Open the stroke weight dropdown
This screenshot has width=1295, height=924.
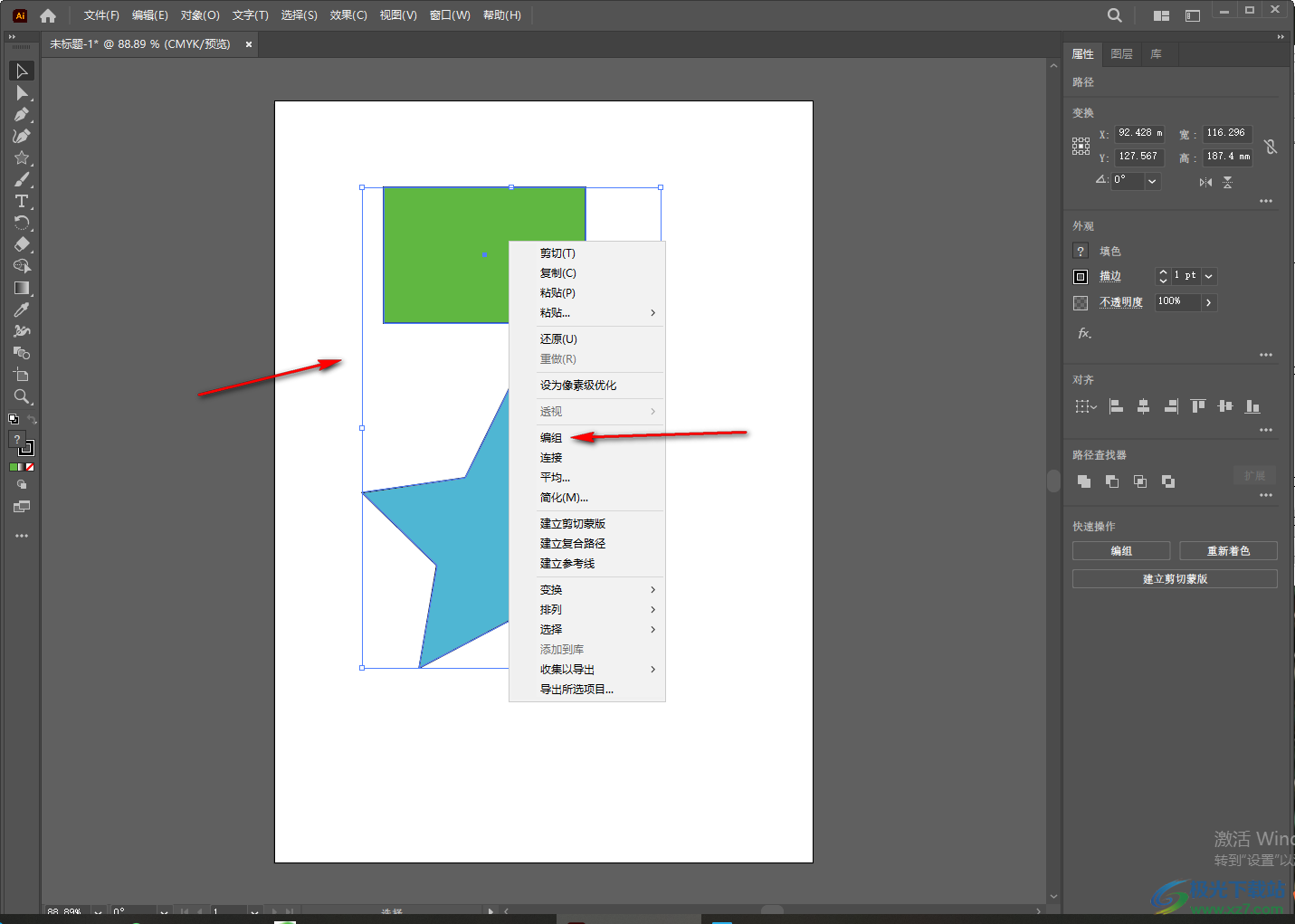coord(1209,276)
